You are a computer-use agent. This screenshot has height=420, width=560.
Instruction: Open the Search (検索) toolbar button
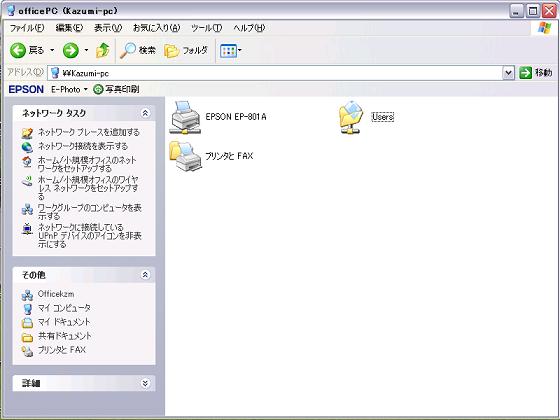click(138, 50)
